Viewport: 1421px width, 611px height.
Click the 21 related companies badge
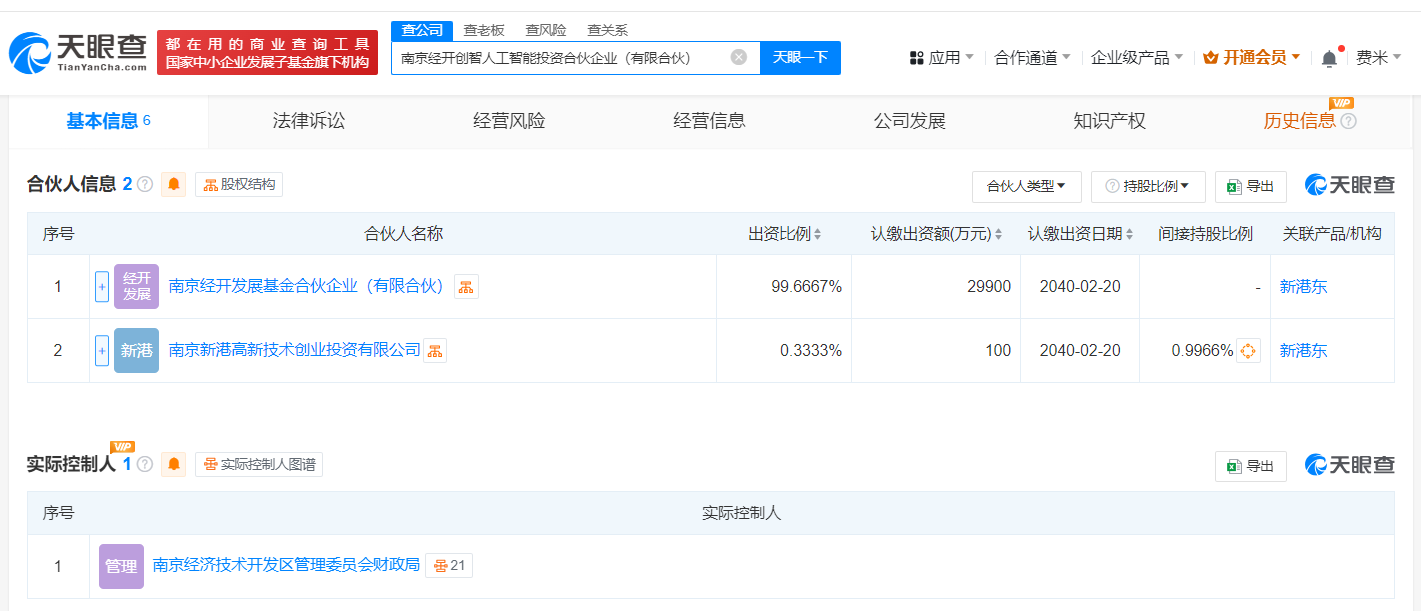pyautogui.click(x=449, y=566)
